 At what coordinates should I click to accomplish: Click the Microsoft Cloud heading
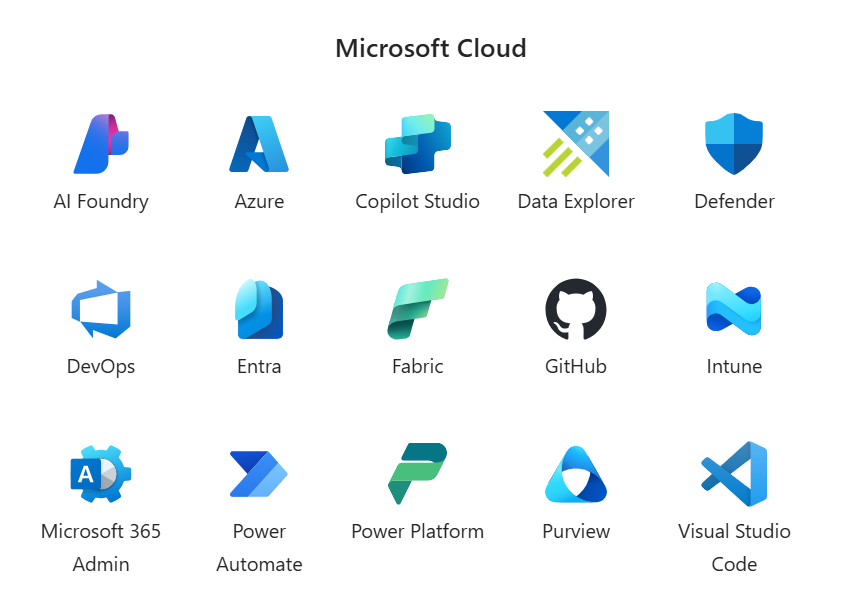tap(431, 48)
